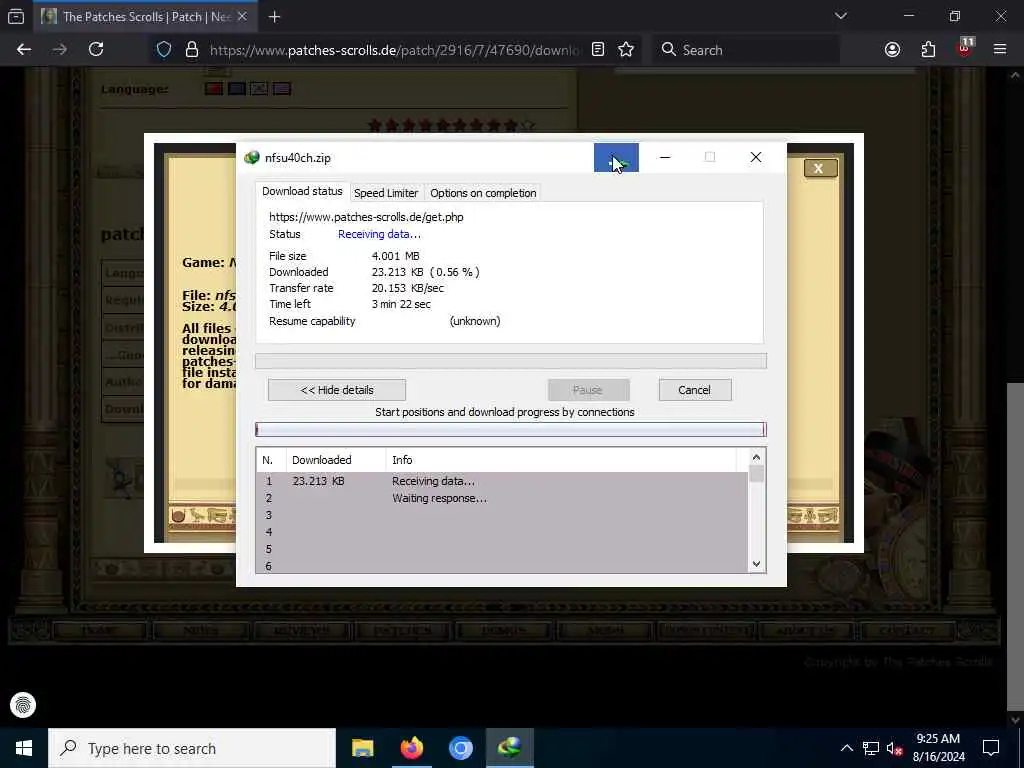Click the connections list scroll up arrow
Viewport: 1024px width, 768px height.
click(756, 457)
